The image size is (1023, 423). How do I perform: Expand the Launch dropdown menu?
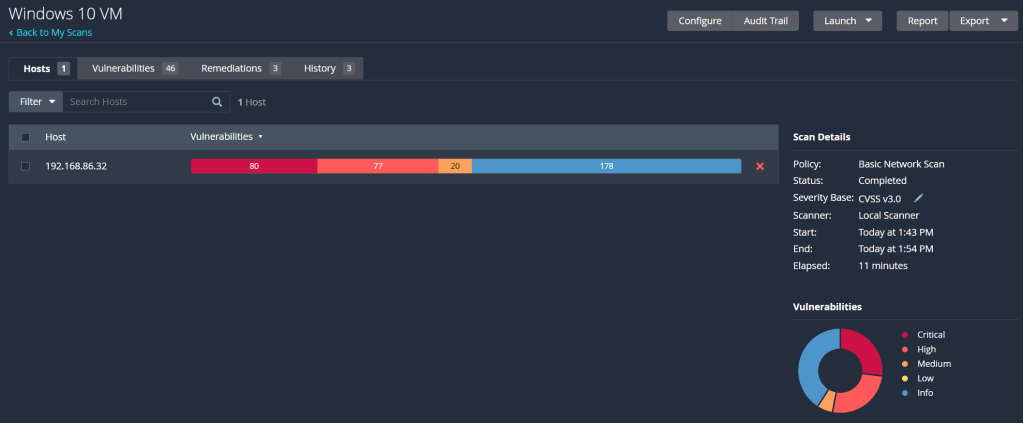pos(846,21)
